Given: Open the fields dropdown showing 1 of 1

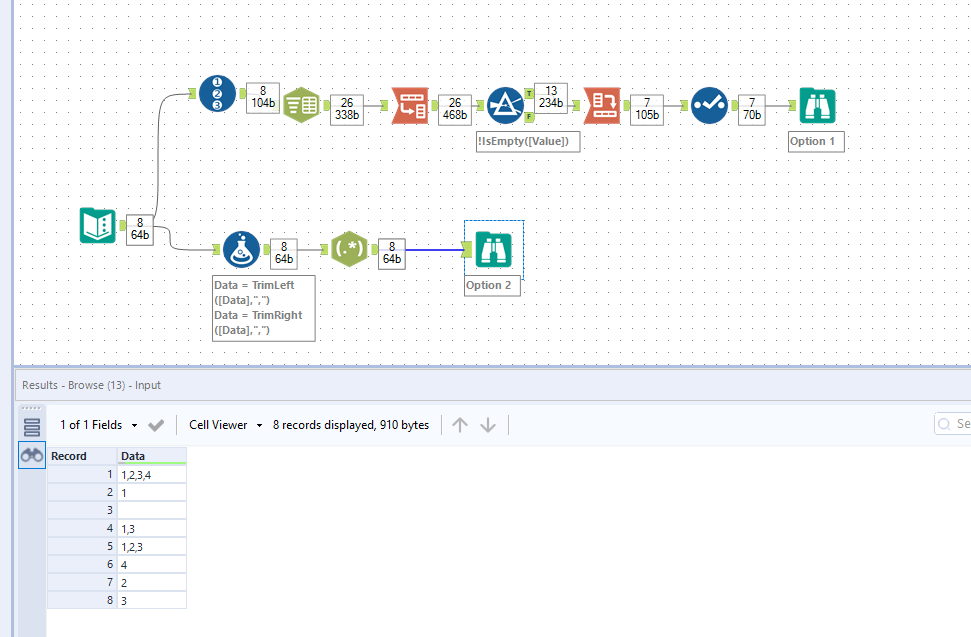Looking at the screenshot, I should pos(110,424).
